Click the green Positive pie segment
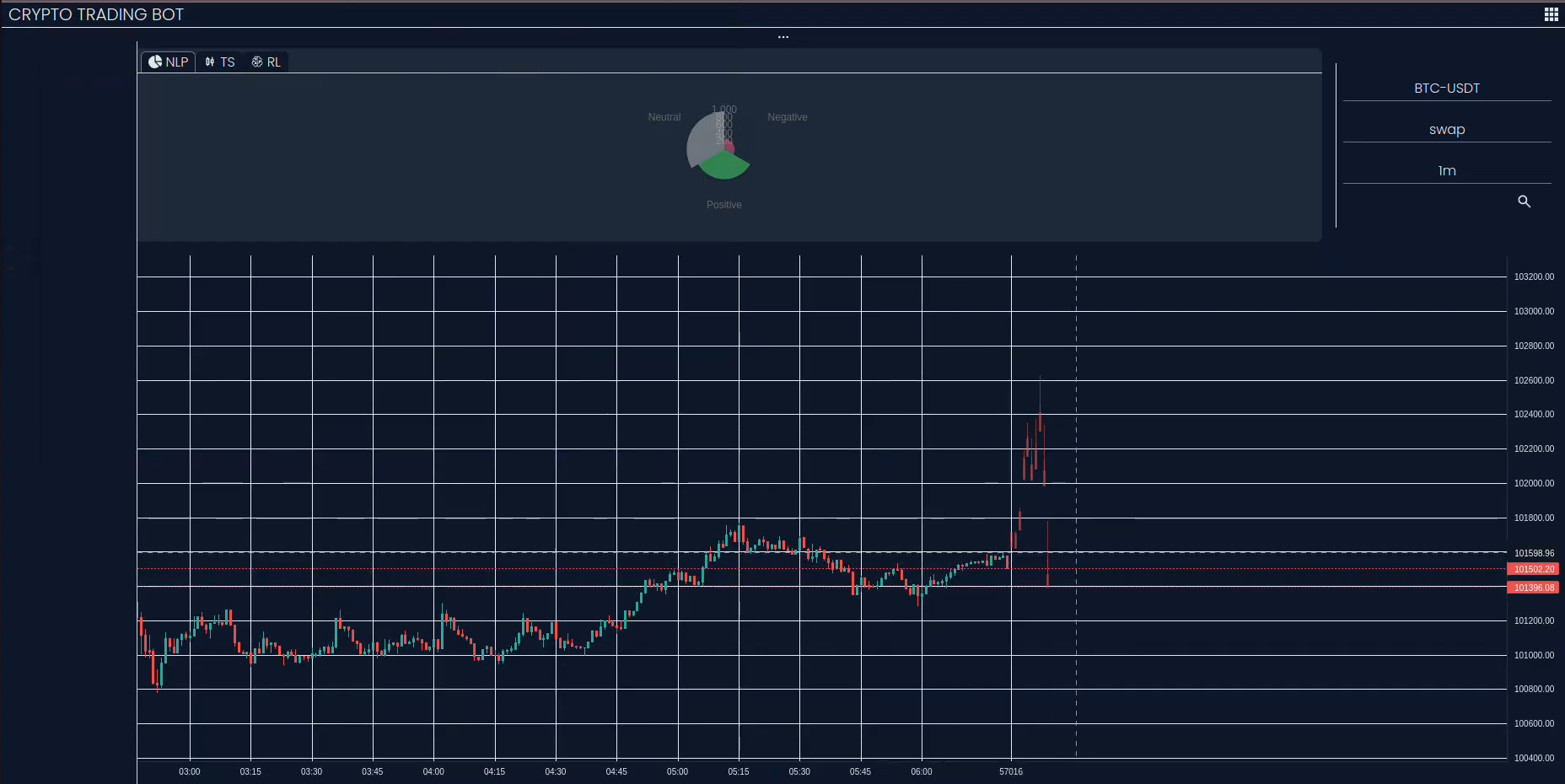Image resolution: width=1565 pixels, height=784 pixels. [723, 166]
